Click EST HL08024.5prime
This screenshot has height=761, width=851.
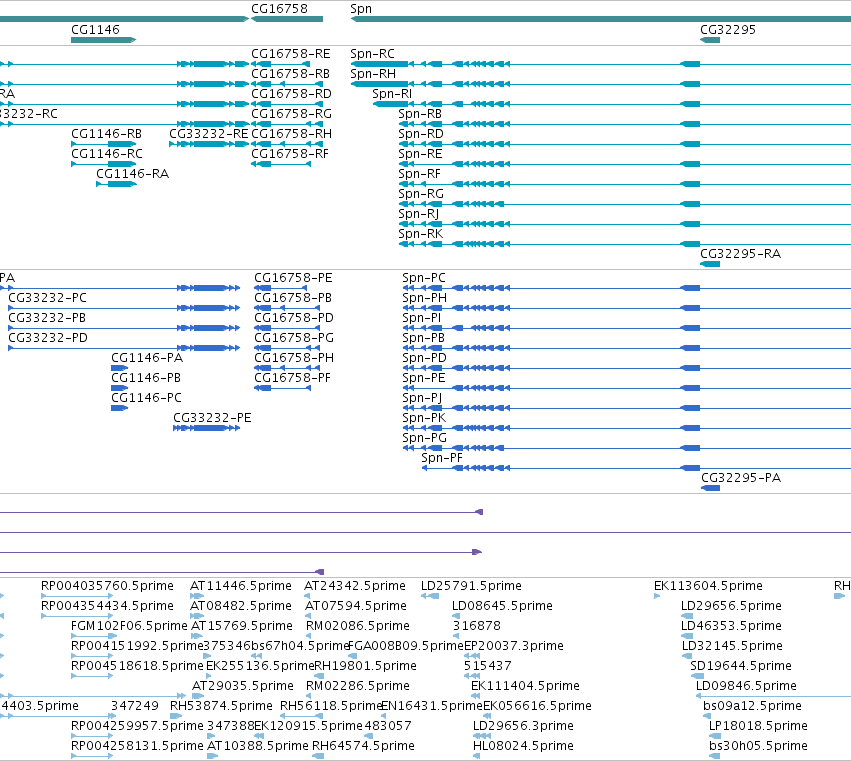click(x=477, y=756)
